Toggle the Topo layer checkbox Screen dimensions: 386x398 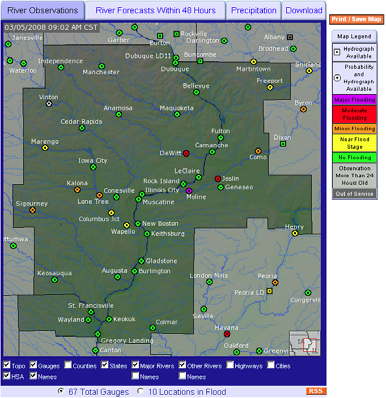7,365
